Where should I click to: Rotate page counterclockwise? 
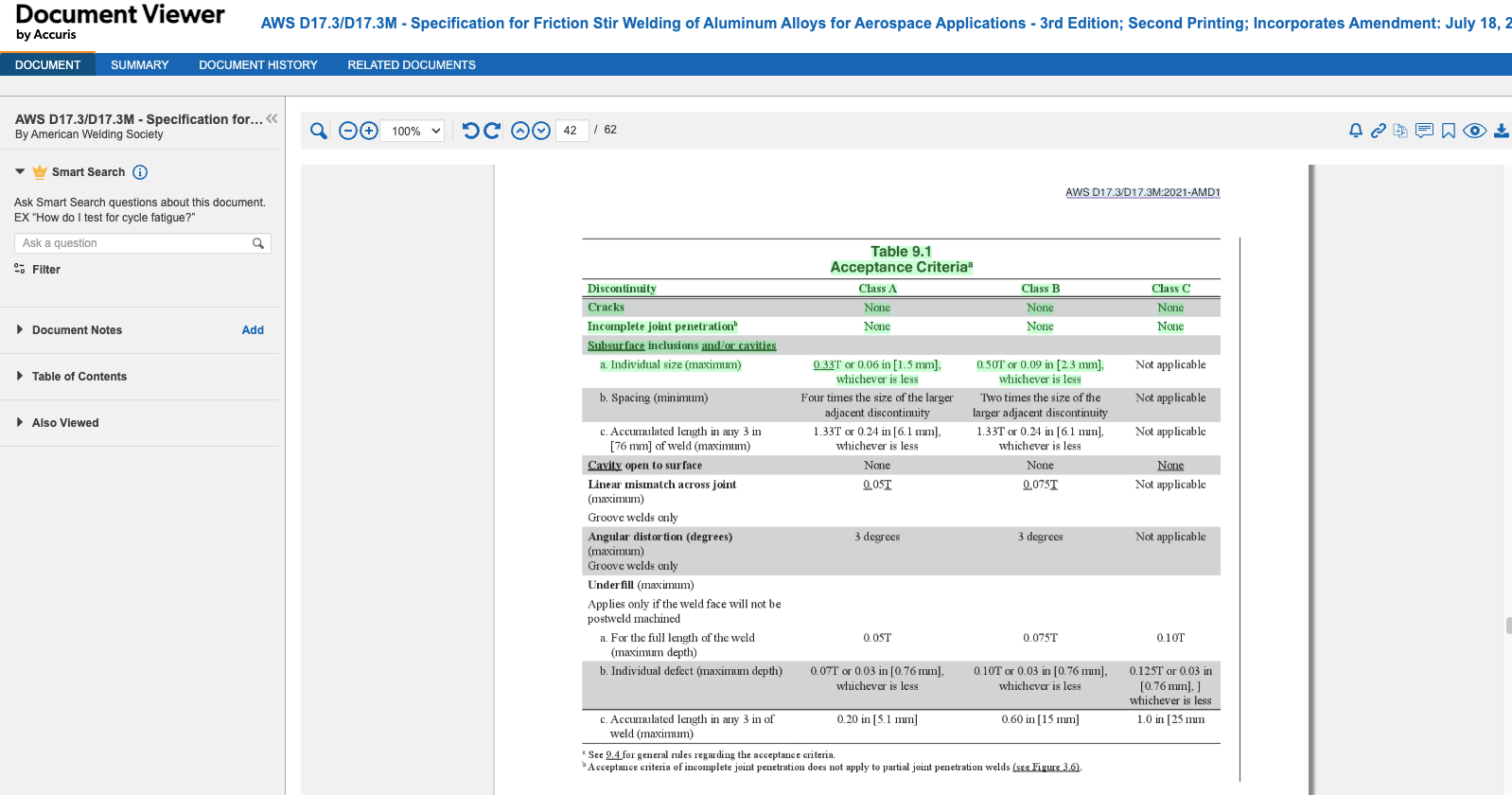470,131
